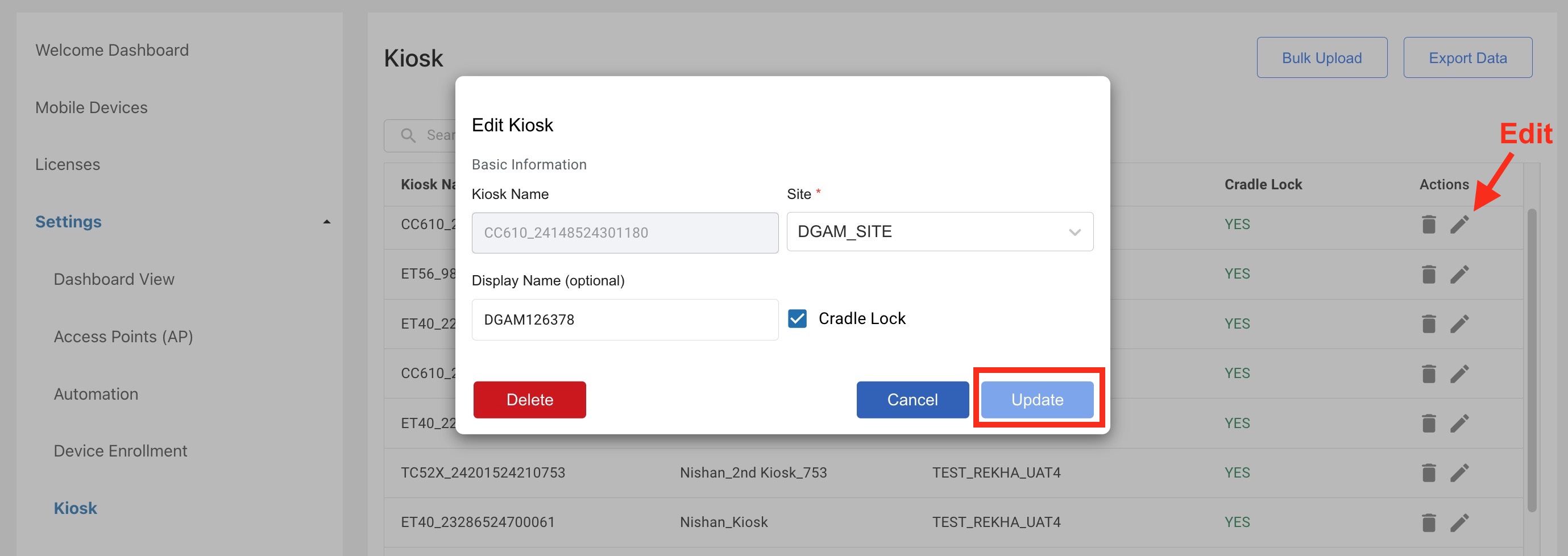
Task: Click the red Delete button
Action: 529,400
